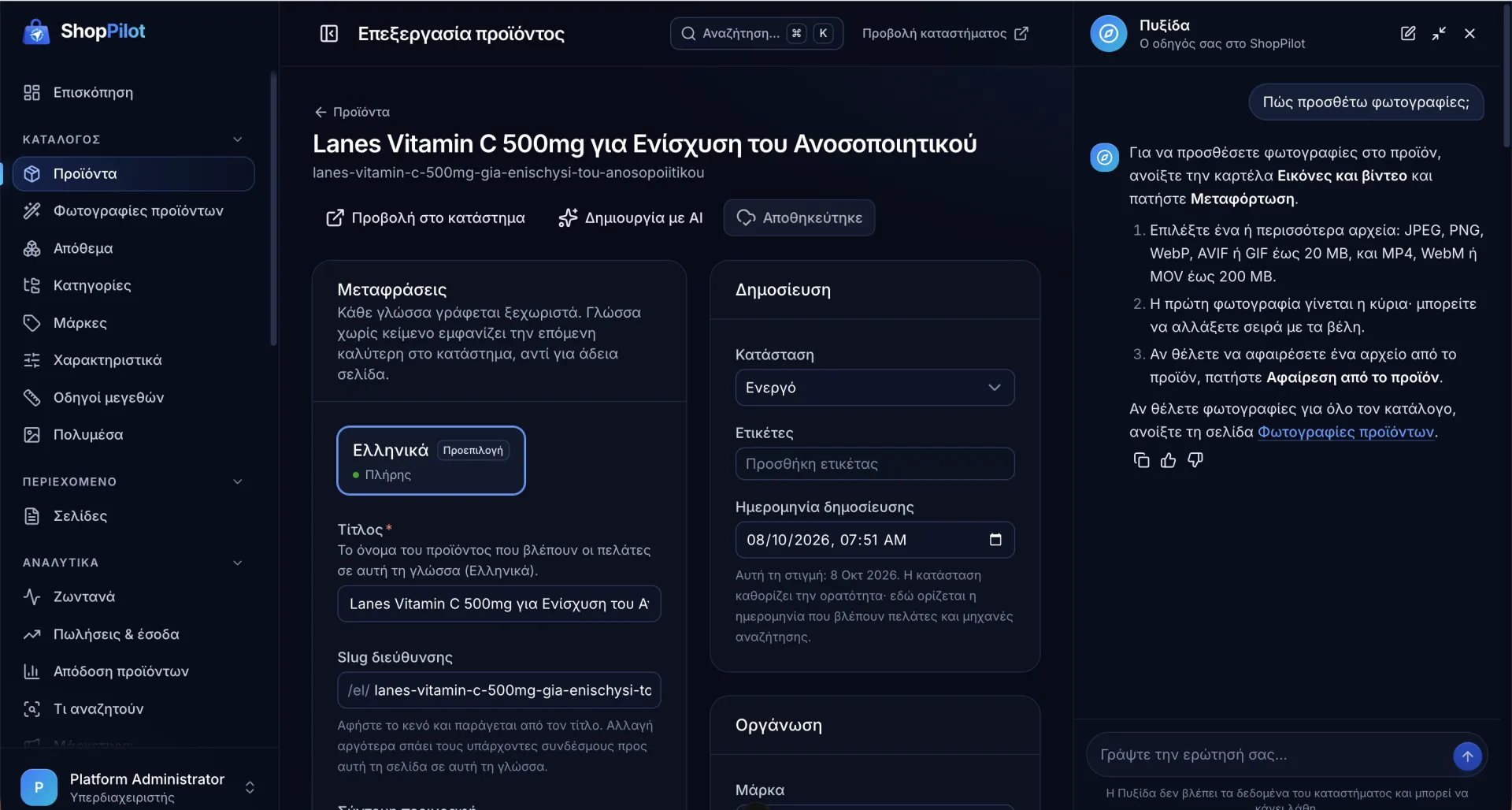Click Δημιουργία με AI button
This screenshot has height=810, width=1512.
click(x=630, y=217)
